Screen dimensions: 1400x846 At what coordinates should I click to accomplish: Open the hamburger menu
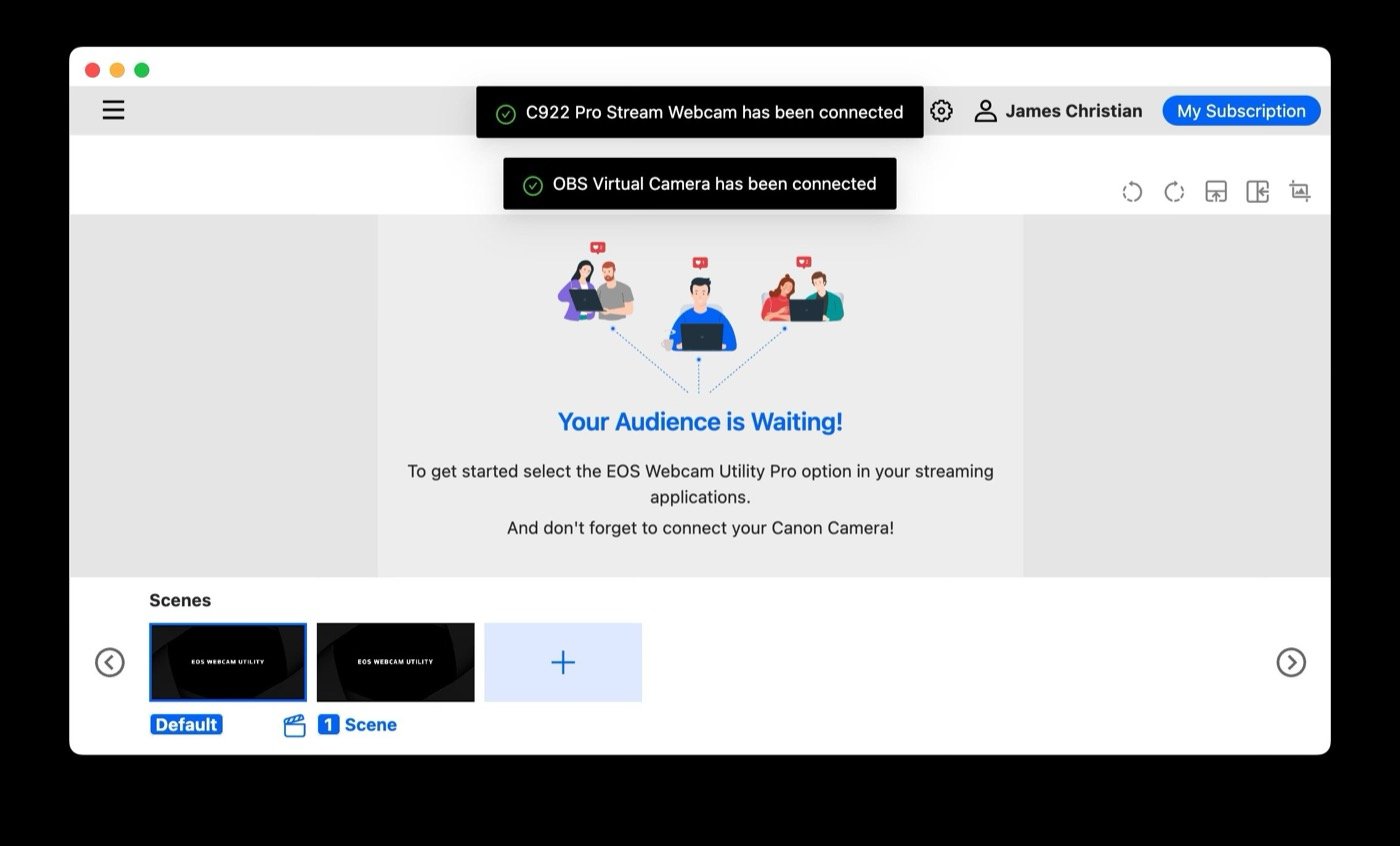point(113,110)
